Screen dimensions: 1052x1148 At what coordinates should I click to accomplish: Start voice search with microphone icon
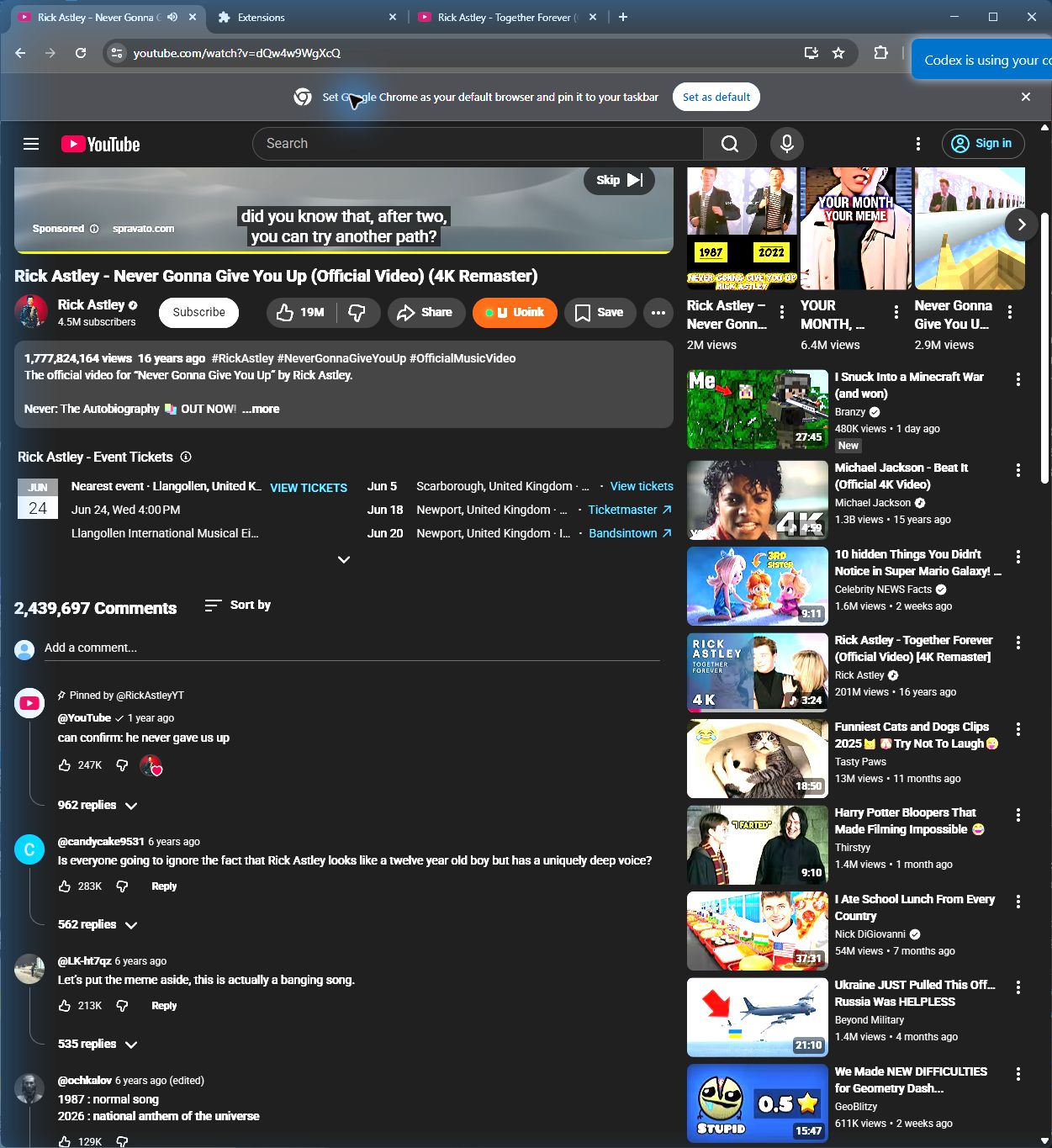tap(787, 144)
